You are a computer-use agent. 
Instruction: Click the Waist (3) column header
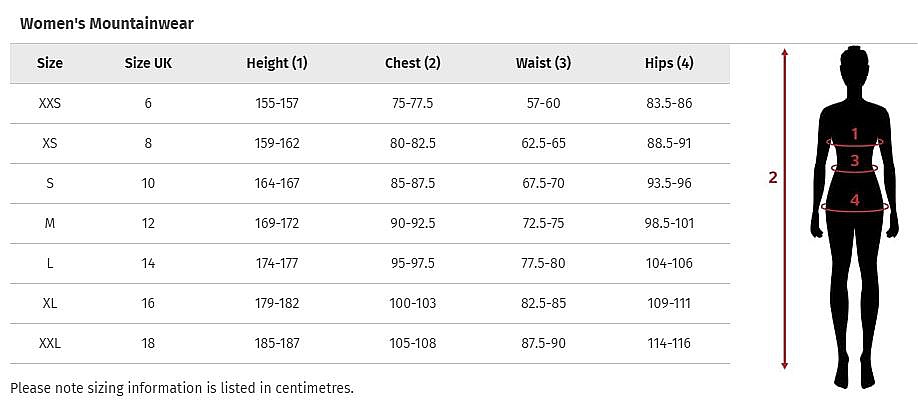click(543, 63)
